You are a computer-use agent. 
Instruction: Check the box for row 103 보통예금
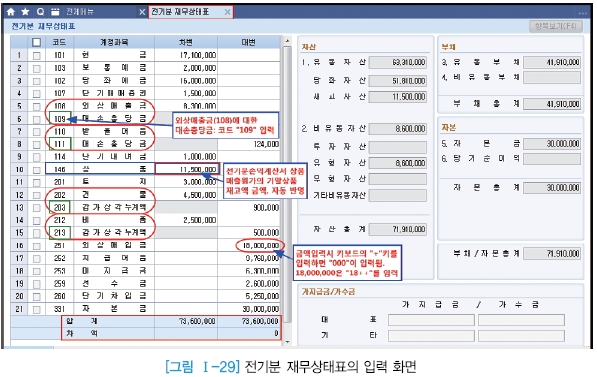click(x=37, y=68)
